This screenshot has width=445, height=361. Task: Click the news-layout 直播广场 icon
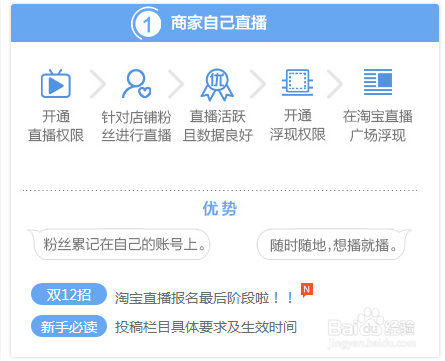(x=378, y=82)
